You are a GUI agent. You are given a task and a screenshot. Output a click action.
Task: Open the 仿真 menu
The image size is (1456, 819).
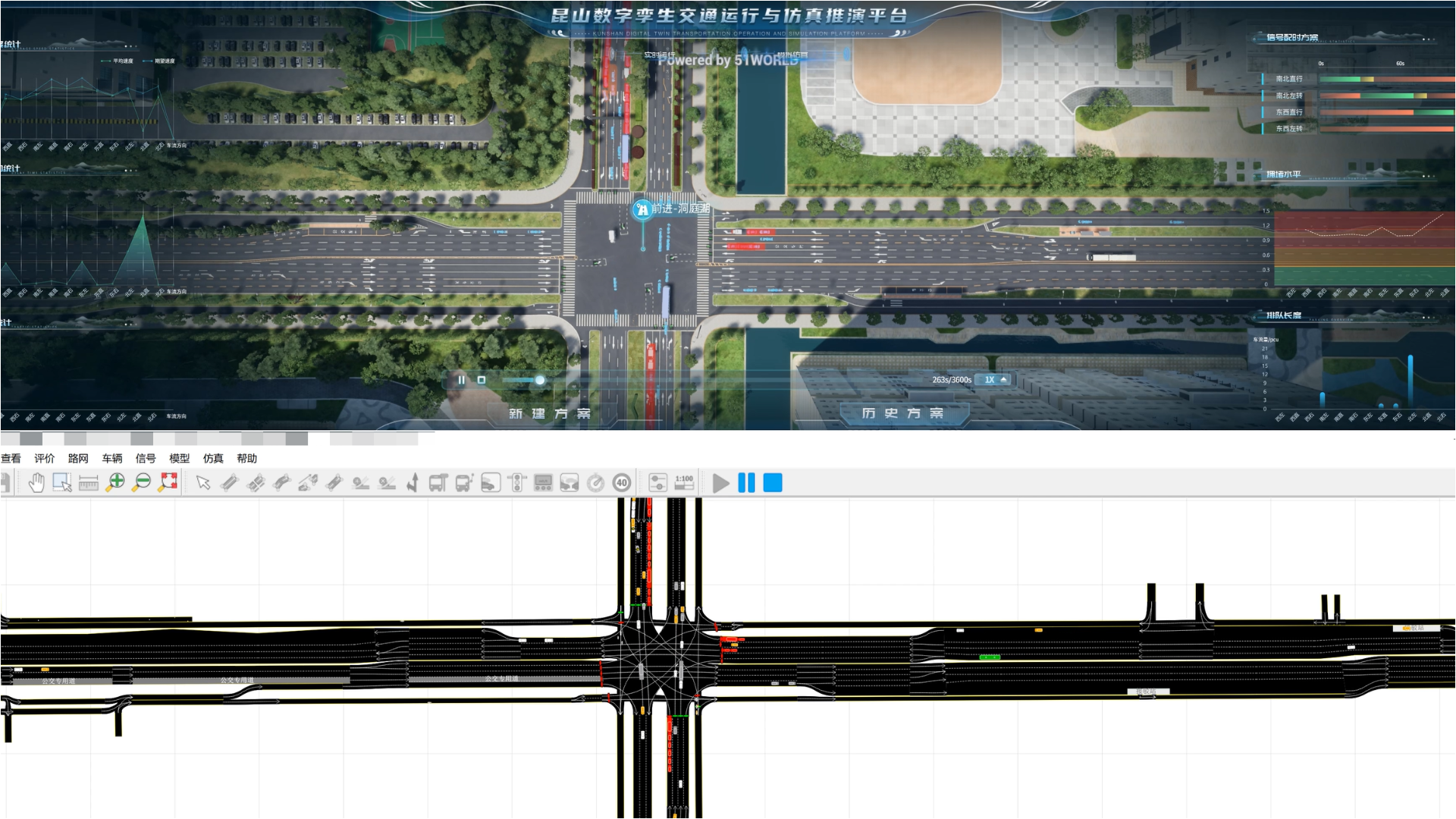[213, 459]
